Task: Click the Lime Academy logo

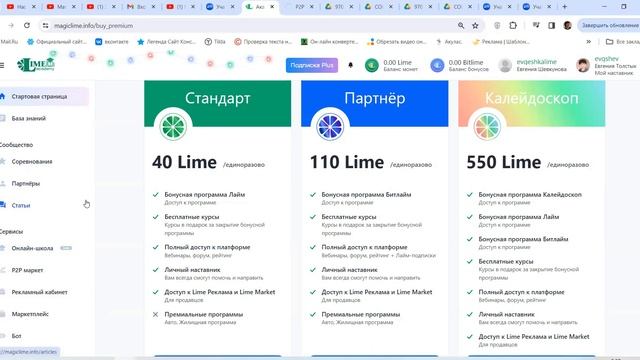Action: pyautogui.click(x=36, y=64)
